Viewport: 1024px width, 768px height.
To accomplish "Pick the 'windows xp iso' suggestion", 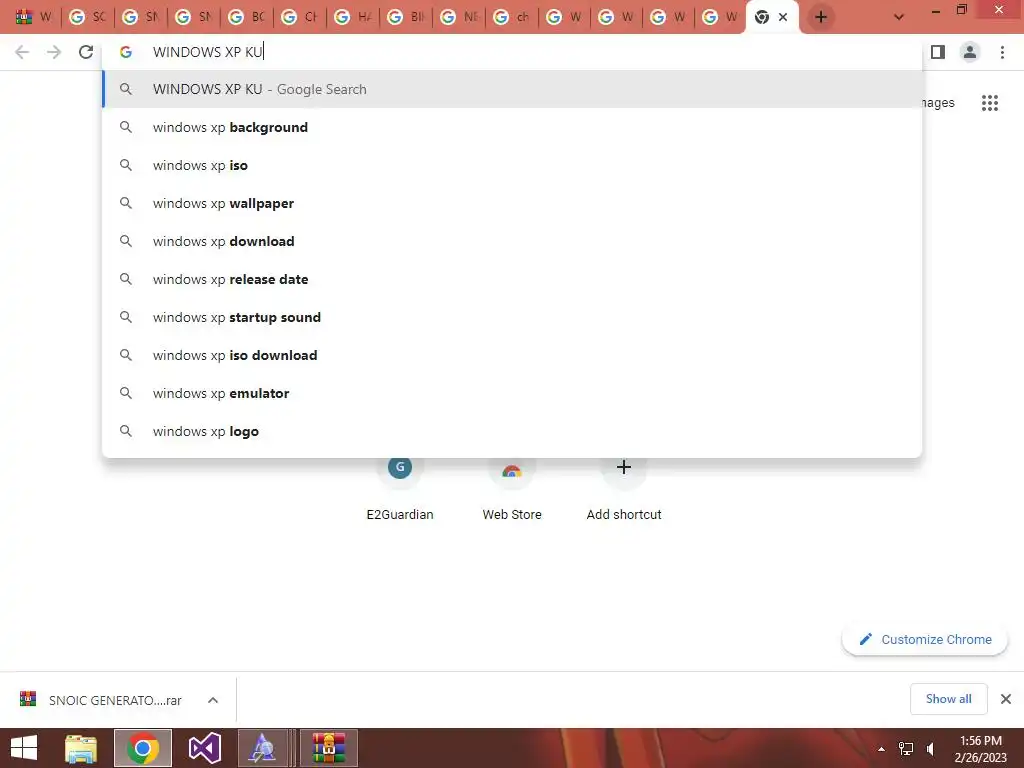I will (x=512, y=165).
